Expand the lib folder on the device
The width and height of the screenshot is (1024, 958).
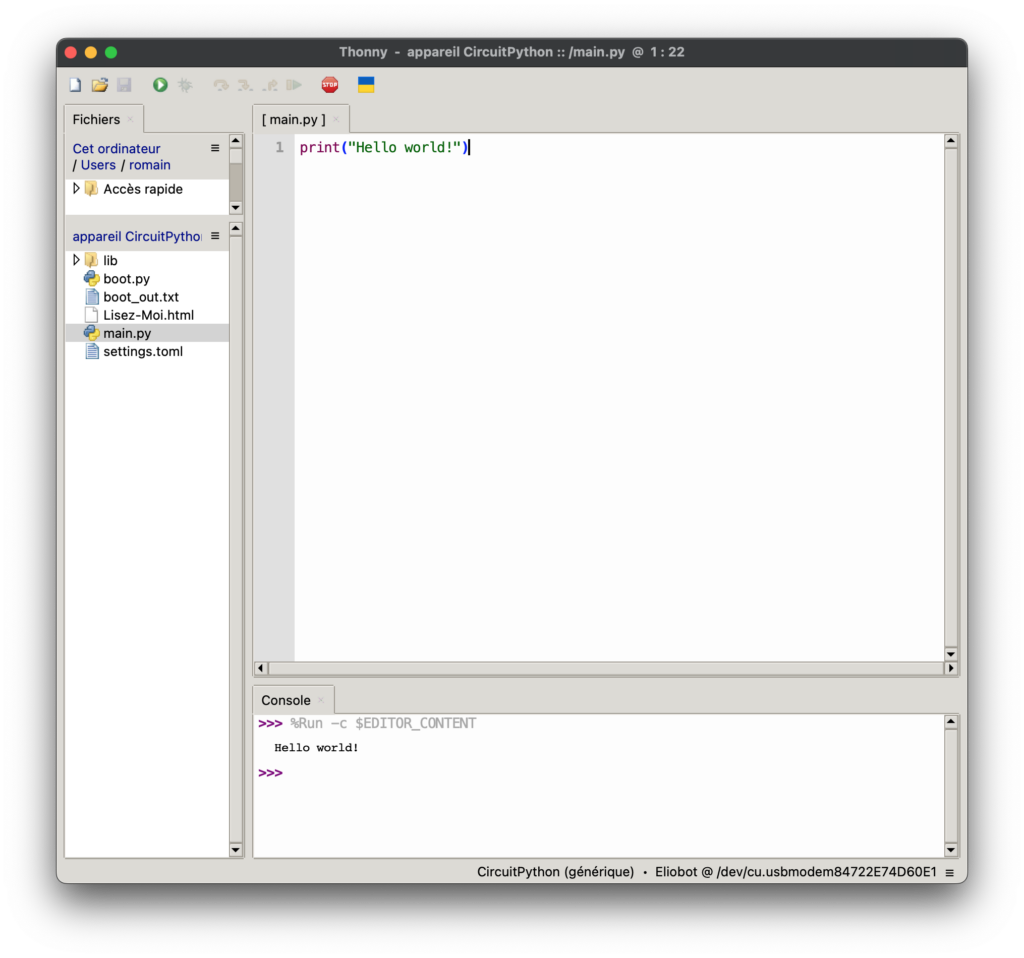[x=76, y=260]
